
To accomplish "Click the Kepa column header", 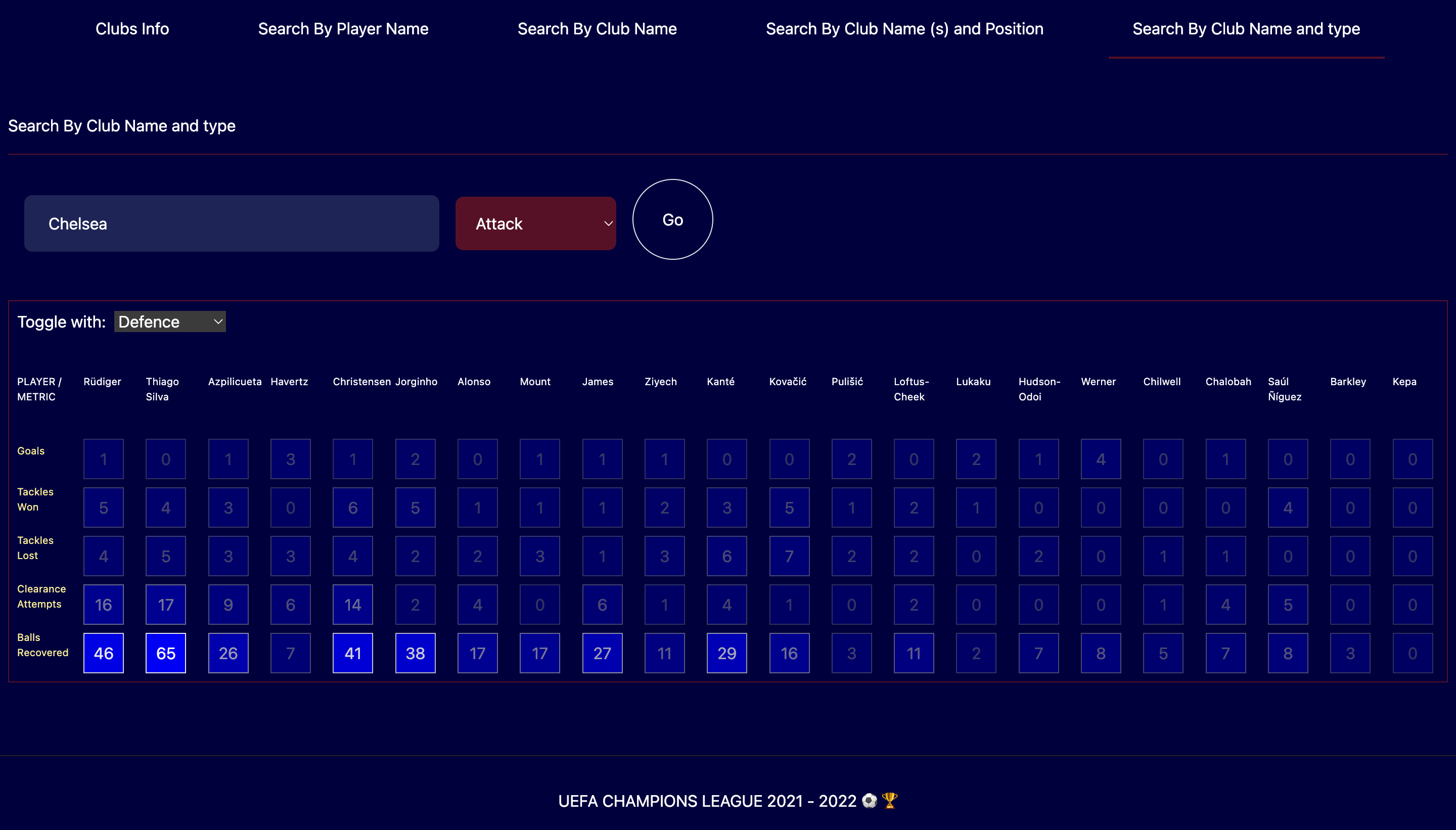I will click(1403, 381).
